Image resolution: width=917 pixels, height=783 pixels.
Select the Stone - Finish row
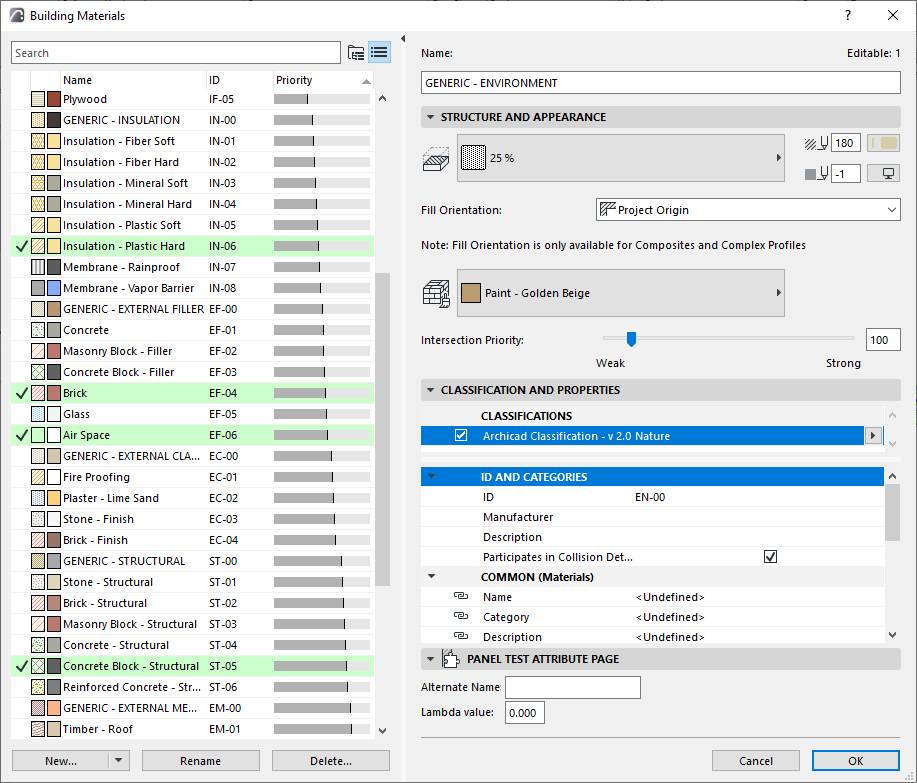(x=192, y=519)
